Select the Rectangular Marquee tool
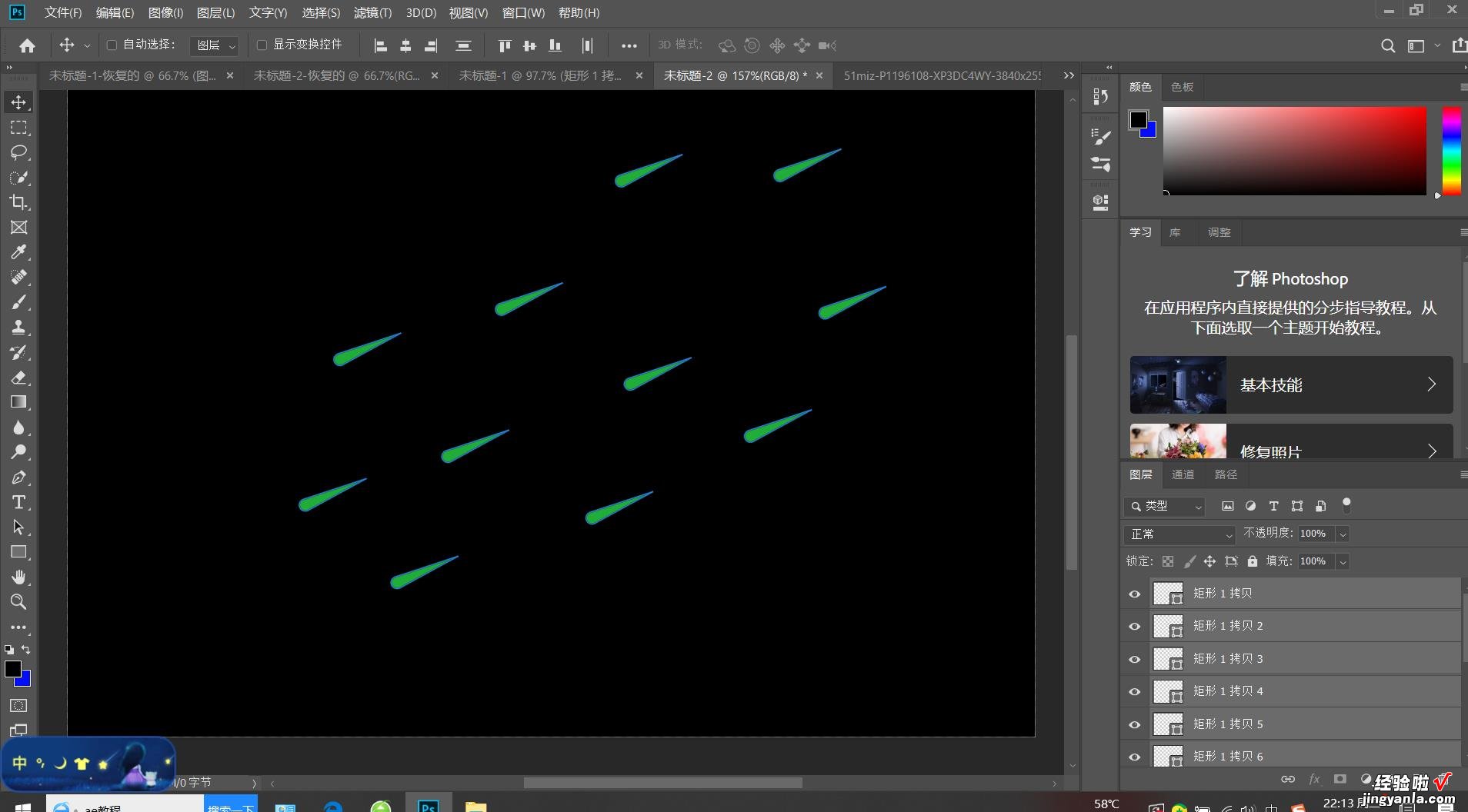 point(18,128)
